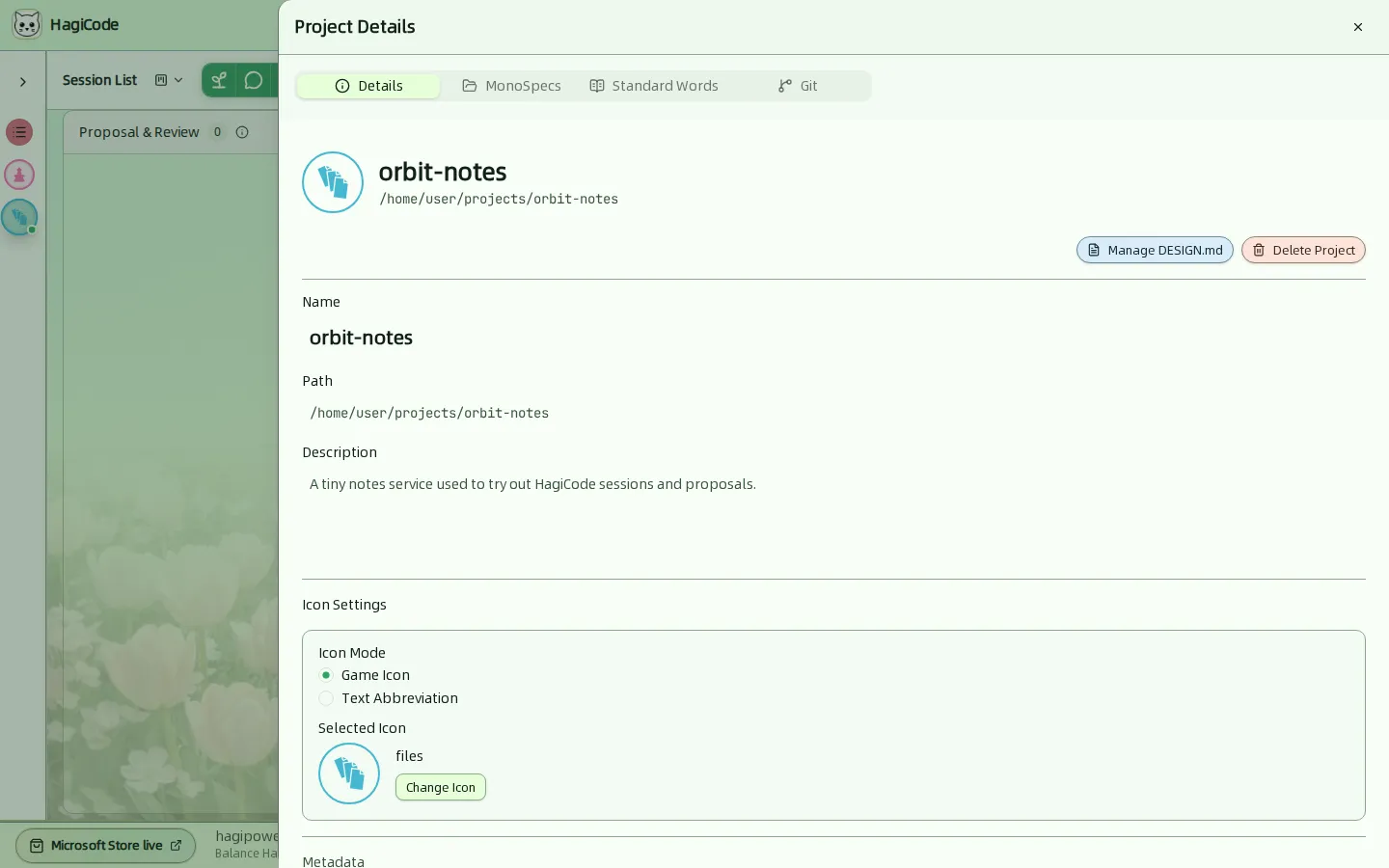Select the pink chess-piece project icon
Screen dimensions: 1389x868
point(19,175)
